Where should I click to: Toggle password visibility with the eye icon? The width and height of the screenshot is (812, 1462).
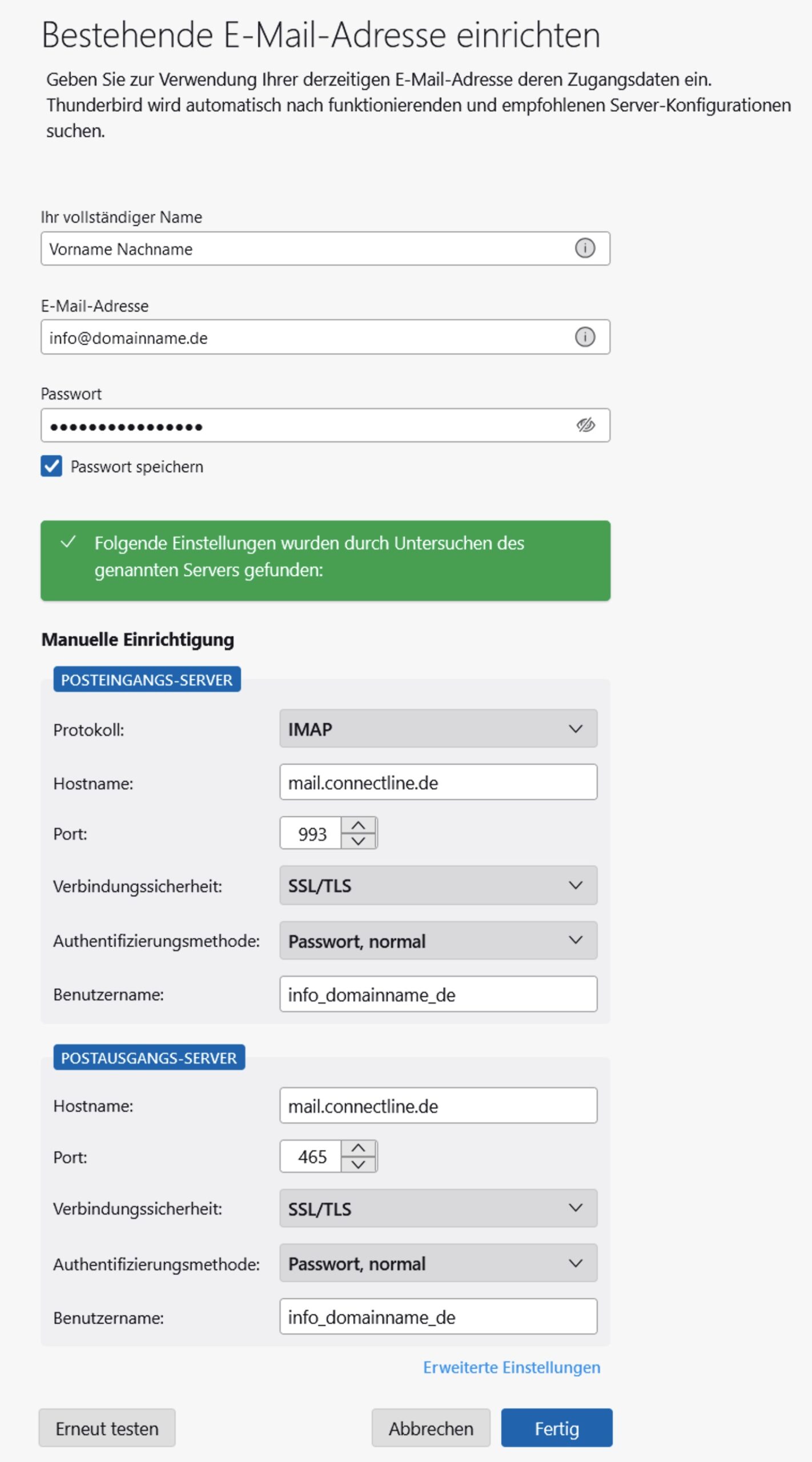(585, 425)
